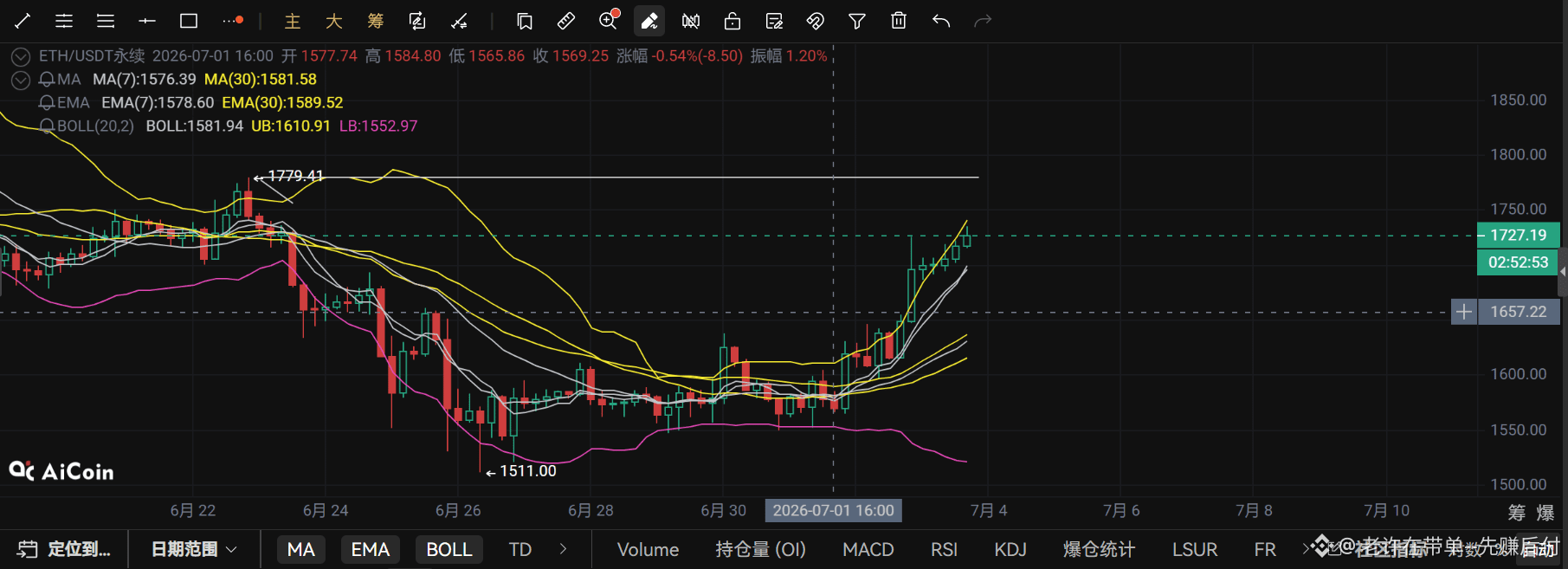The height and width of the screenshot is (569, 1568).
Task: Toggle the MA indicator chip
Action: tap(300, 549)
